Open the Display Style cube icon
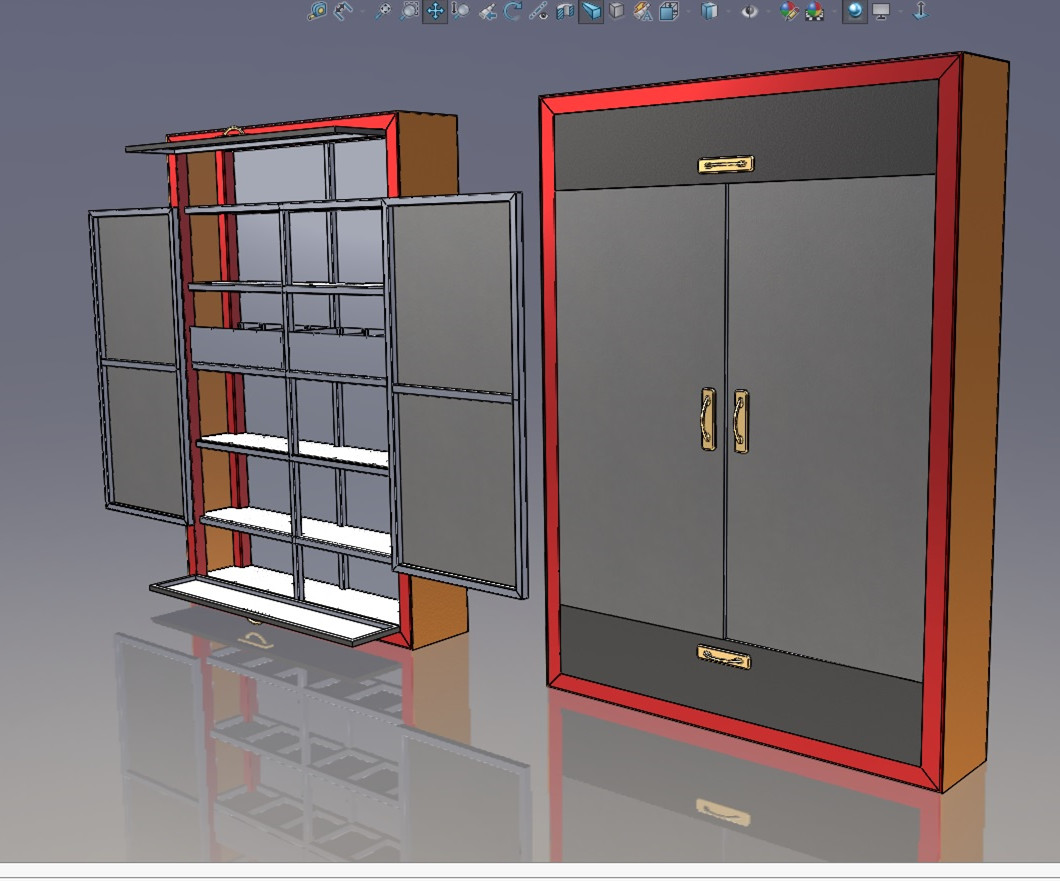This screenshot has height=881, width=1060. point(709,11)
